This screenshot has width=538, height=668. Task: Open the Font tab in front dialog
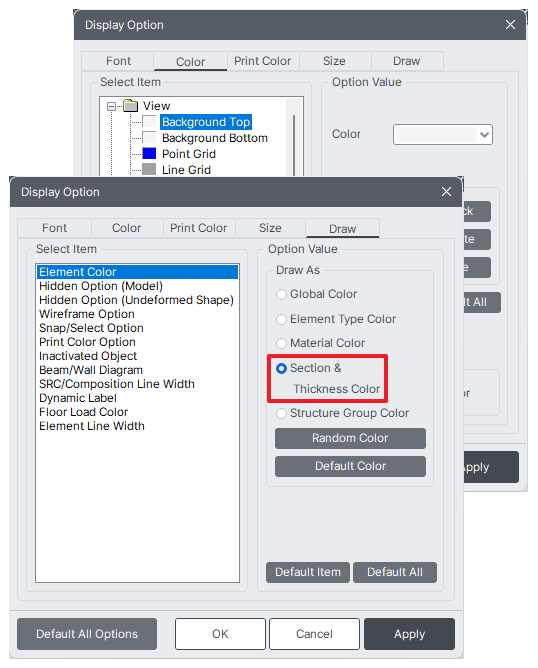(55, 228)
